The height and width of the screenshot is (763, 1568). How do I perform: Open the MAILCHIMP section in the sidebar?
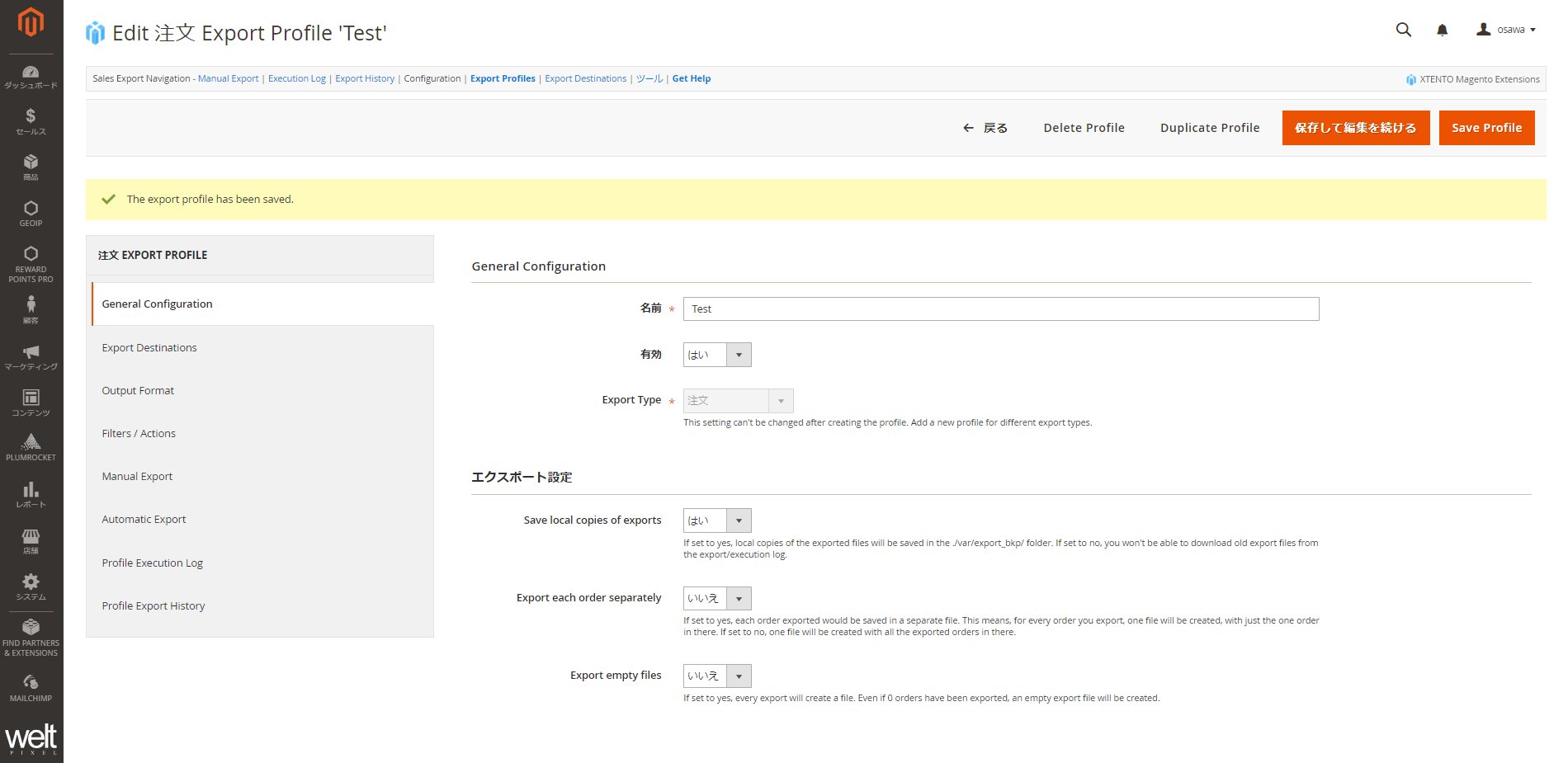pos(31,687)
